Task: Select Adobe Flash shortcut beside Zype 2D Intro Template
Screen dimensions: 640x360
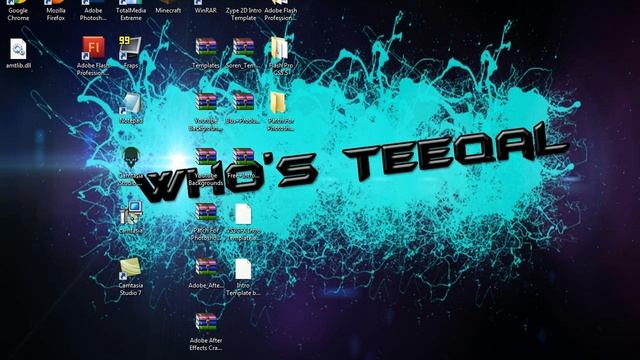Action: [x=281, y=10]
